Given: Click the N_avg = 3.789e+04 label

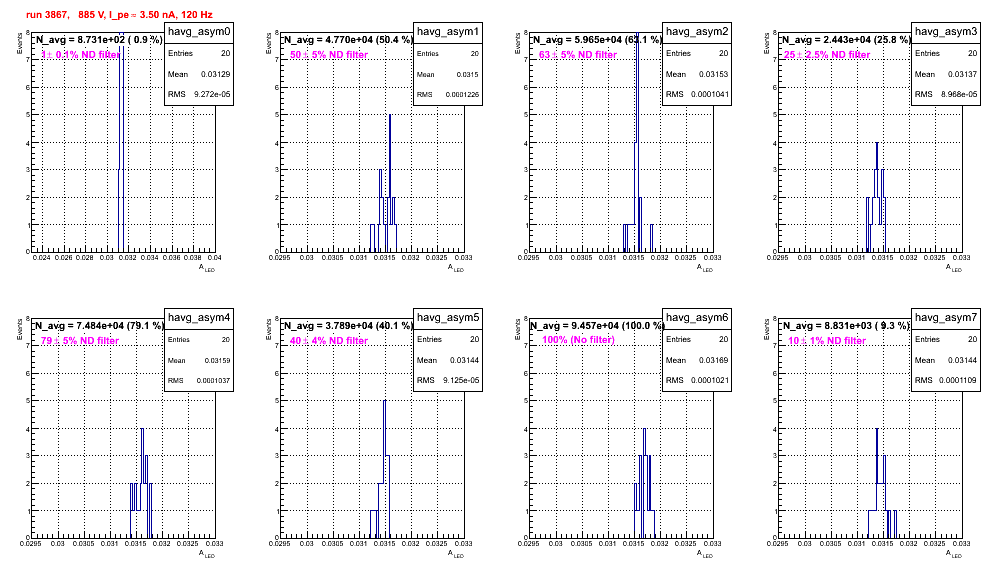Looking at the screenshot, I should click(x=347, y=325).
